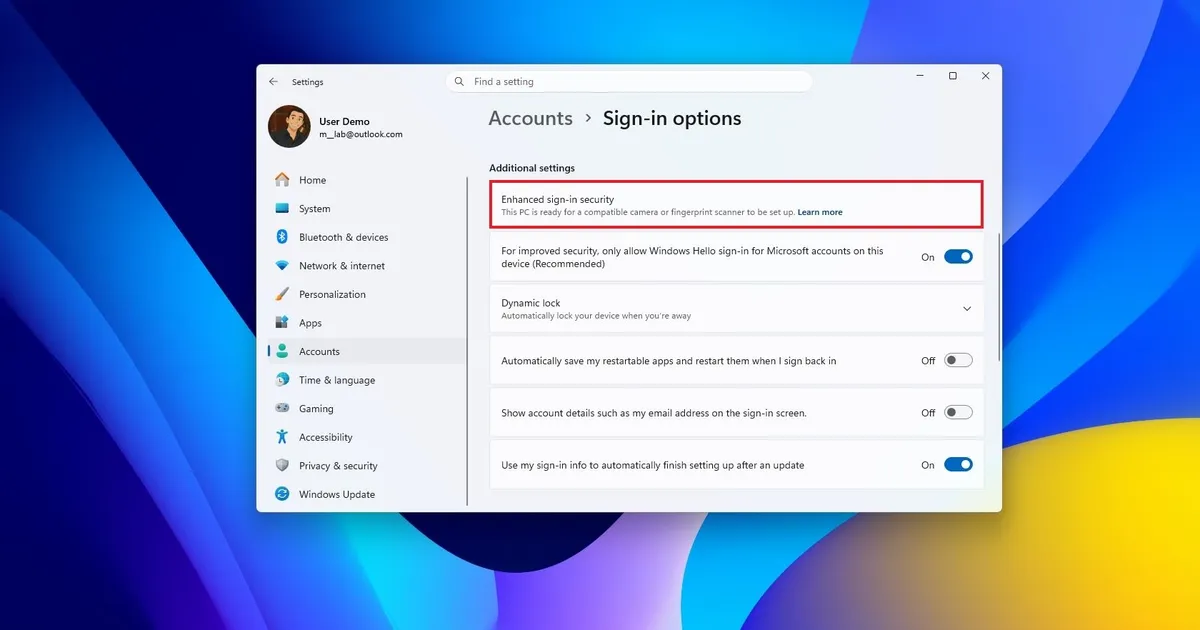Turn off use my sign-in info toggle
The width and height of the screenshot is (1200, 630).
pyautogui.click(x=958, y=464)
